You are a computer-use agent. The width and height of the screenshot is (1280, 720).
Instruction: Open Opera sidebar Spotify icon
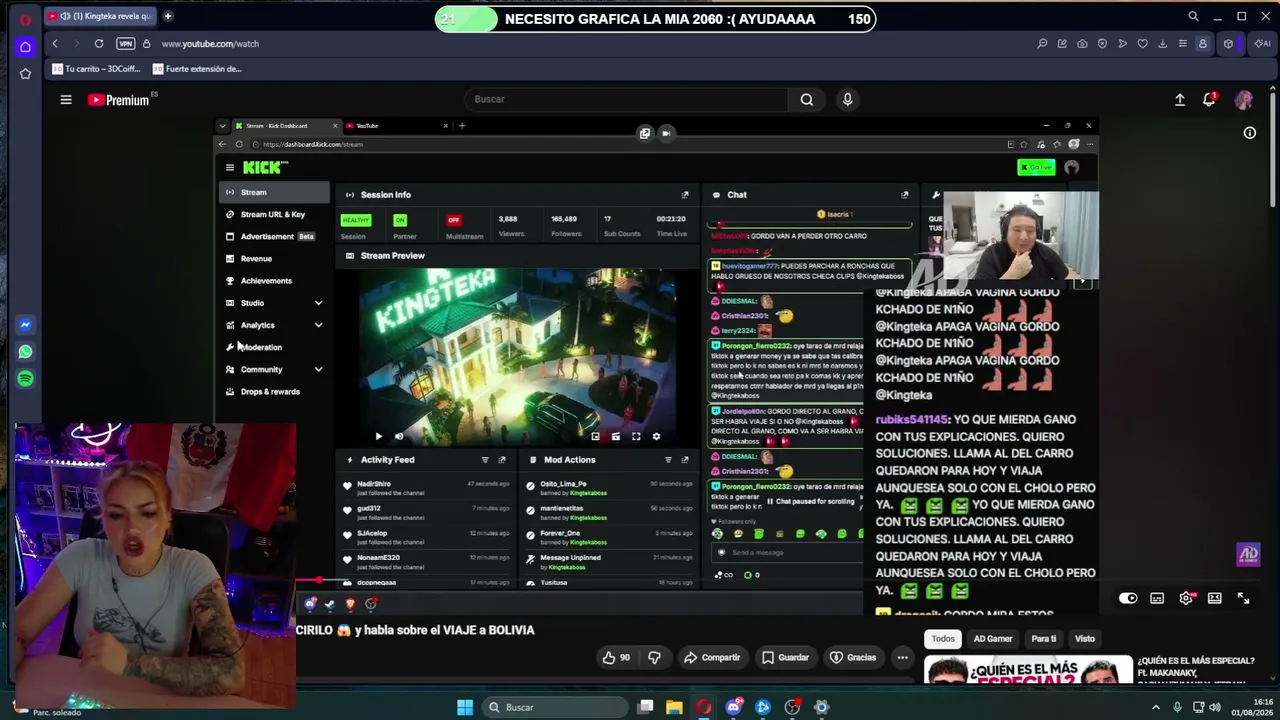(x=25, y=379)
